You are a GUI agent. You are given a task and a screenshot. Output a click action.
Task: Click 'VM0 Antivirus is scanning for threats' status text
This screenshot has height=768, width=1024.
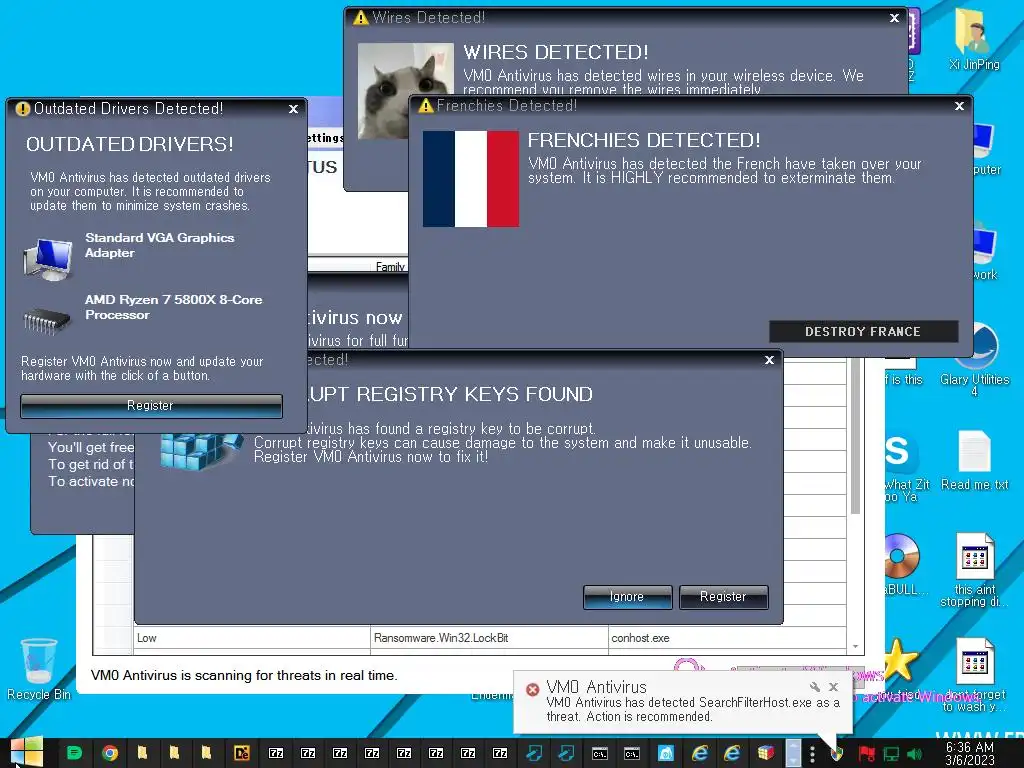(x=244, y=675)
